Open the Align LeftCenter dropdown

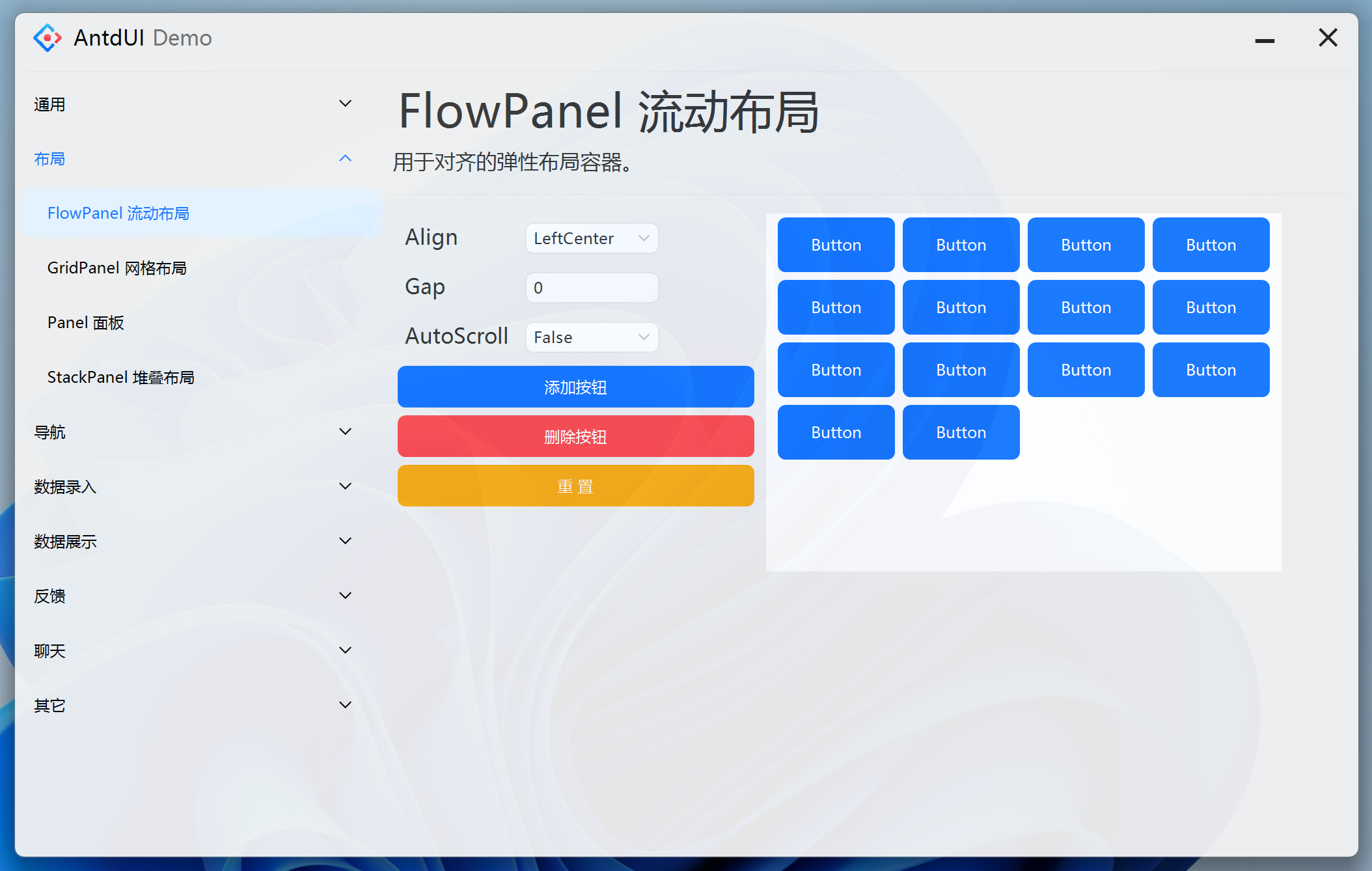pos(592,238)
